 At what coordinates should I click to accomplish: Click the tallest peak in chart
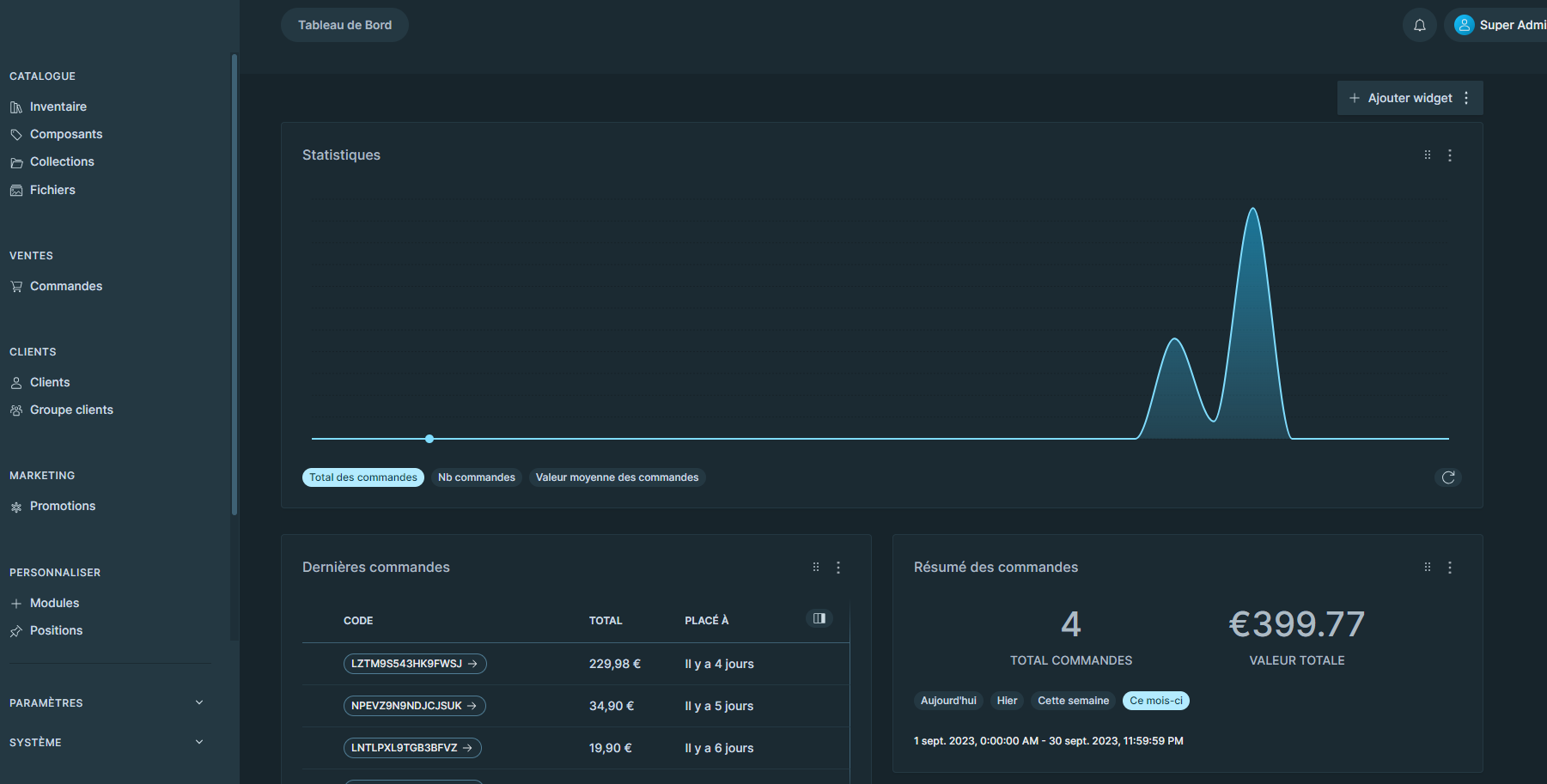[x=1253, y=210]
